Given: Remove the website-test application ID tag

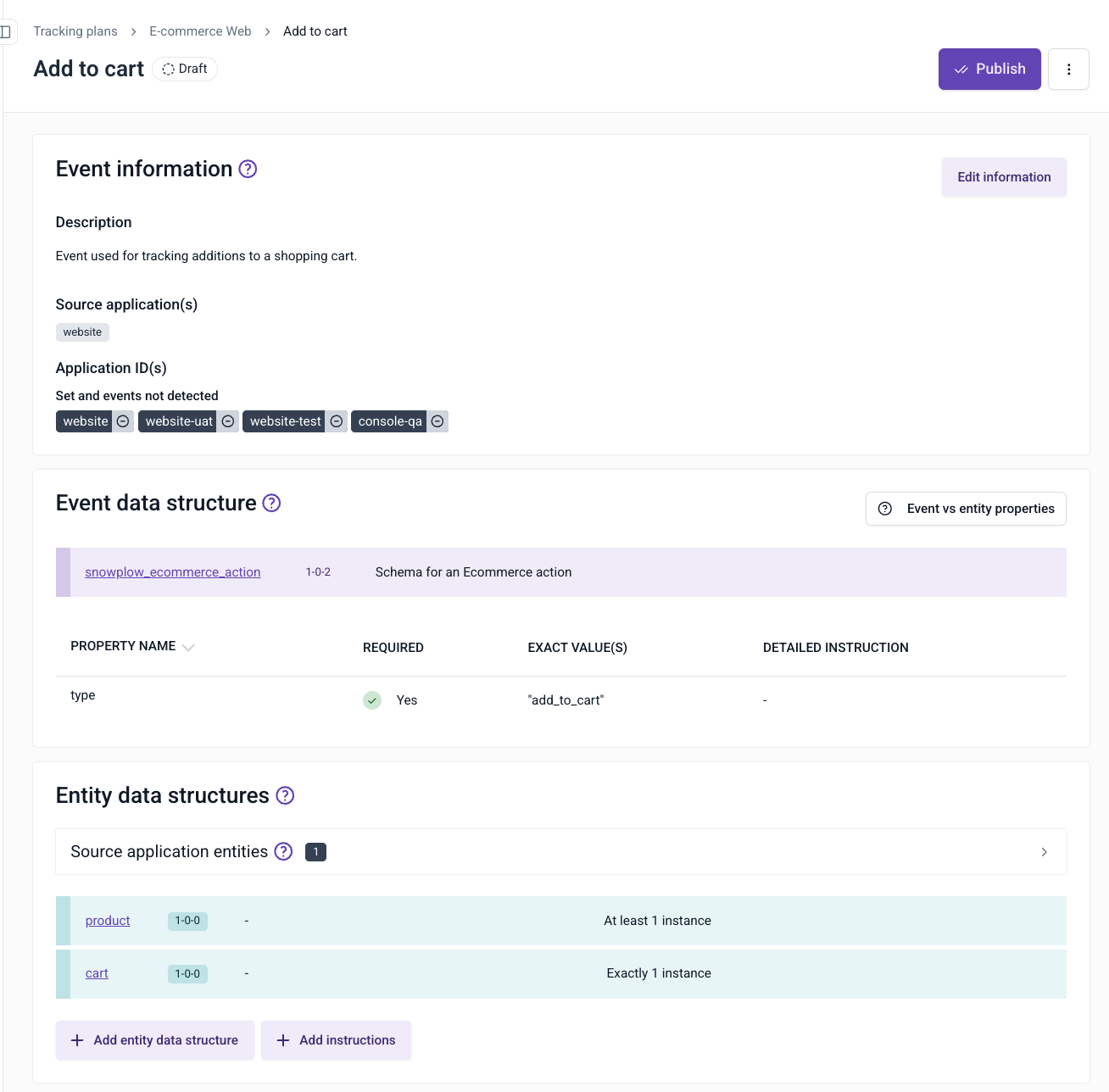Looking at the screenshot, I should 337,421.
